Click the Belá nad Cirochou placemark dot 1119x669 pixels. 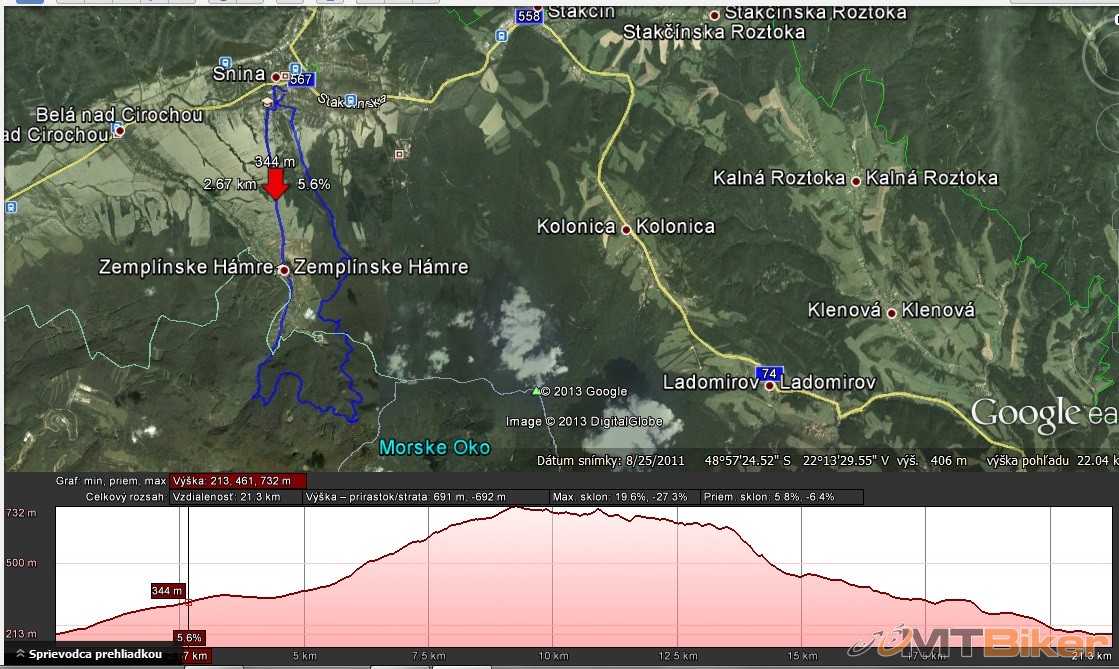(x=119, y=131)
